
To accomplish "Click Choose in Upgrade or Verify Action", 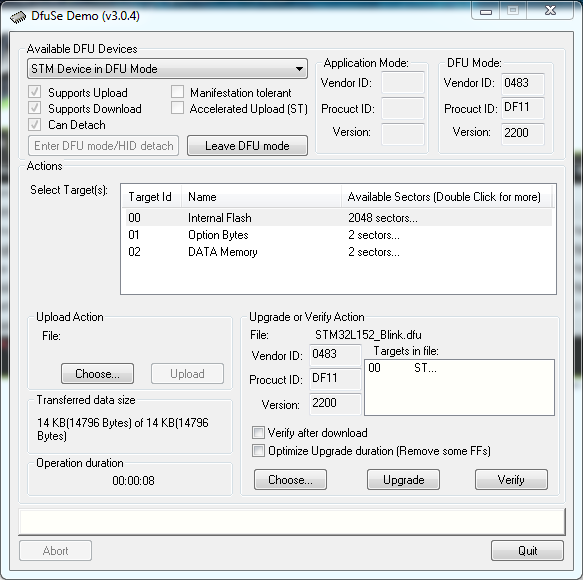I will click(290, 480).
